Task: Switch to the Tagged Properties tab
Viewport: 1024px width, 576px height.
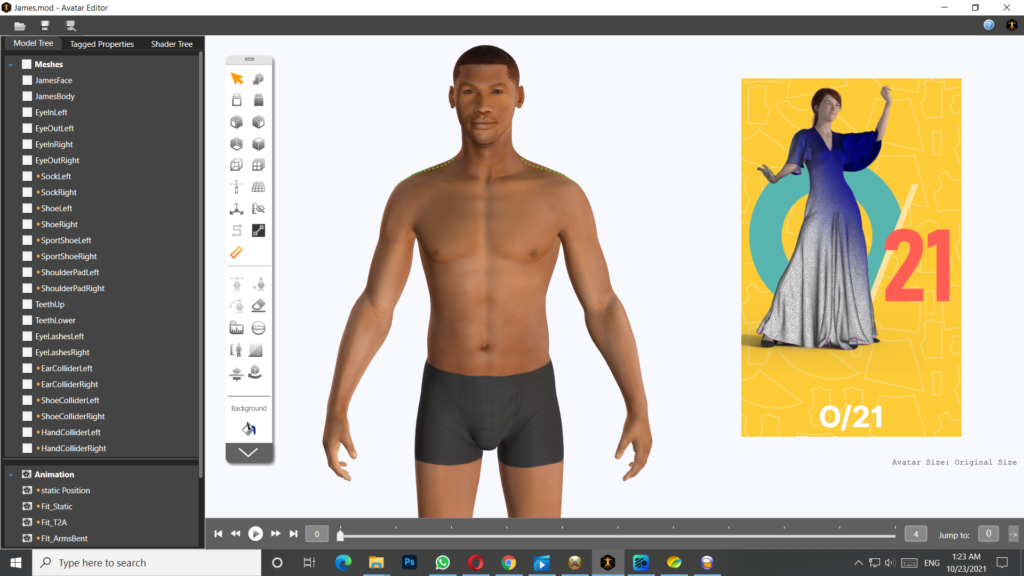Action: click(101, 44)
